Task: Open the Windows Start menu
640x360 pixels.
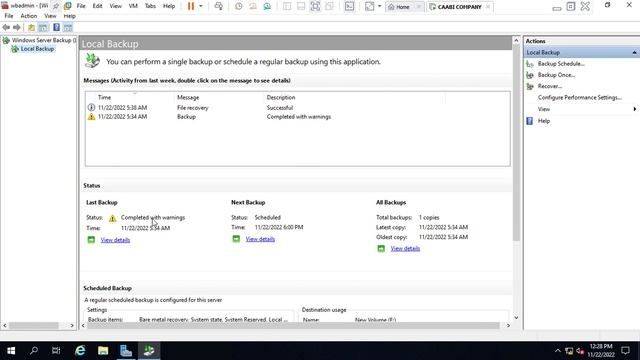Action: 11,351
